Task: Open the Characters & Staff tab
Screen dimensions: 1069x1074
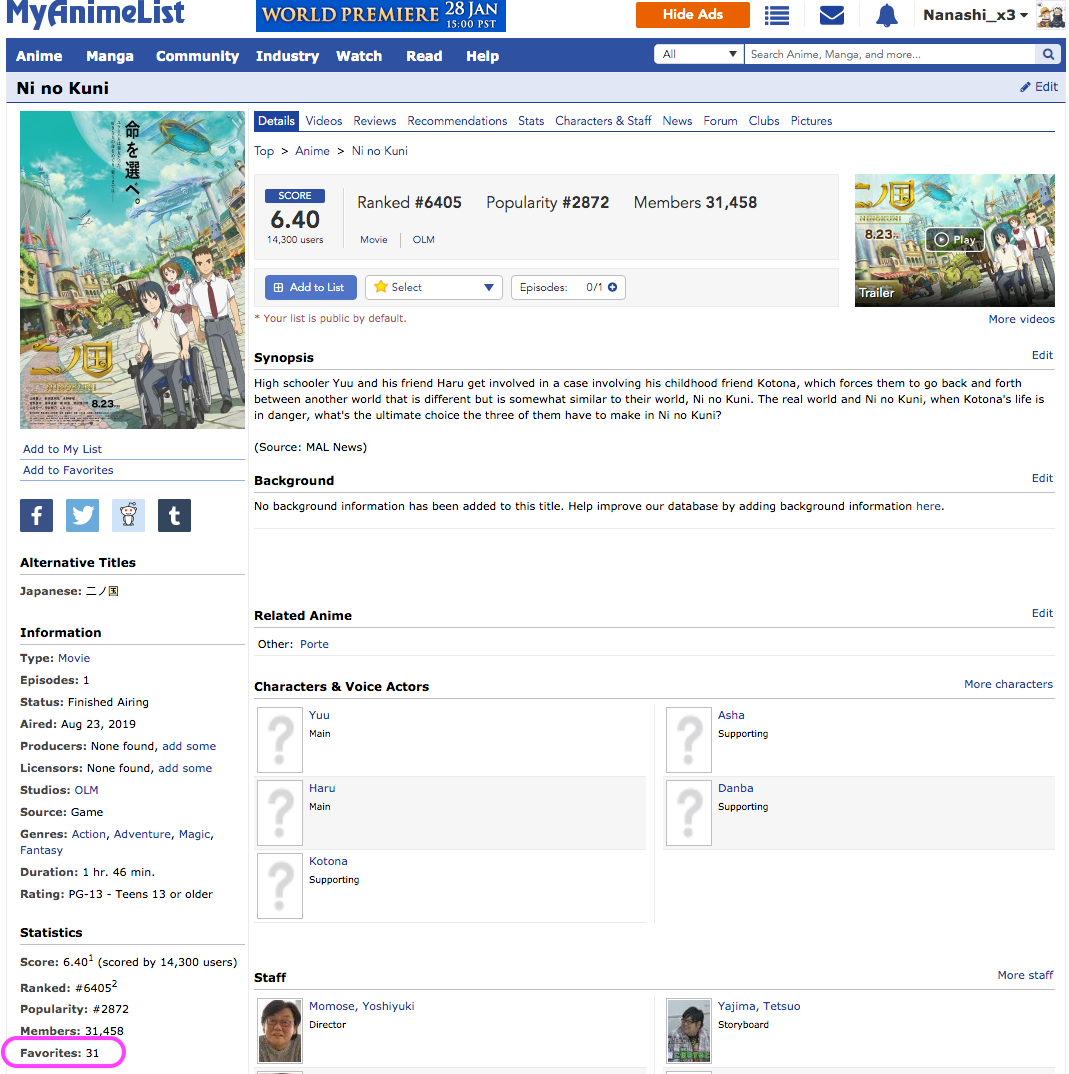Action: coord(603,121)
